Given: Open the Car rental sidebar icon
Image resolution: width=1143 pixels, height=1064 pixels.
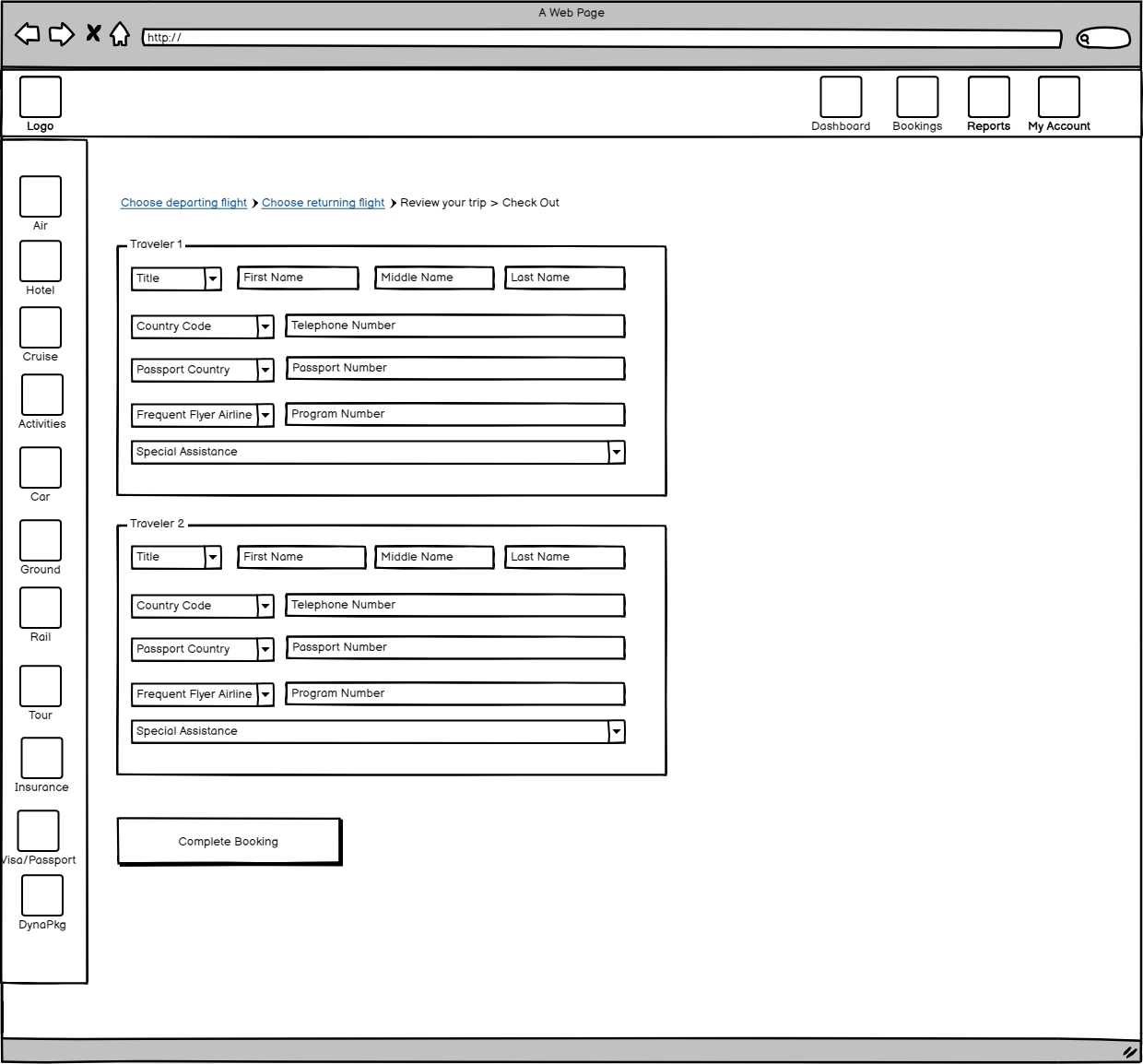Looking at the screenshot, I should [41, 468].
